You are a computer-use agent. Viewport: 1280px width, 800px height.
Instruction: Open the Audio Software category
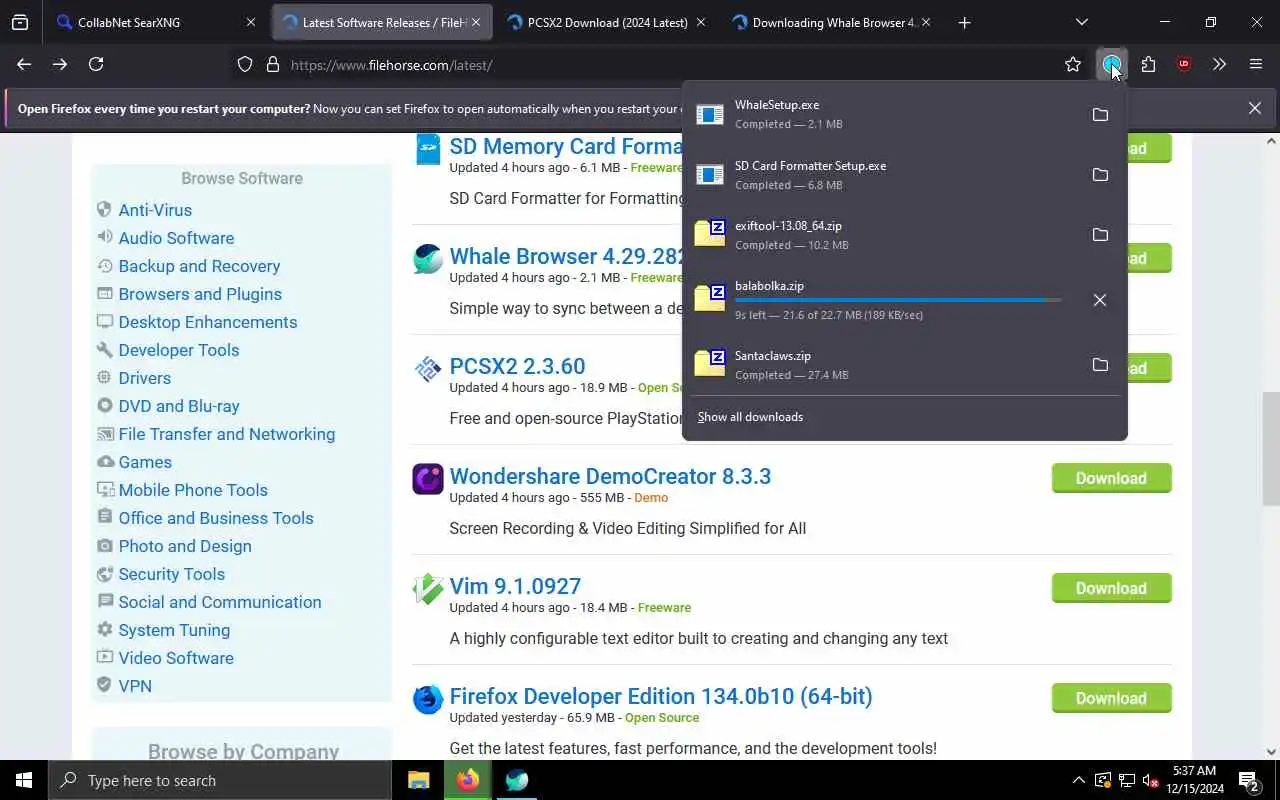pos(176,238)
